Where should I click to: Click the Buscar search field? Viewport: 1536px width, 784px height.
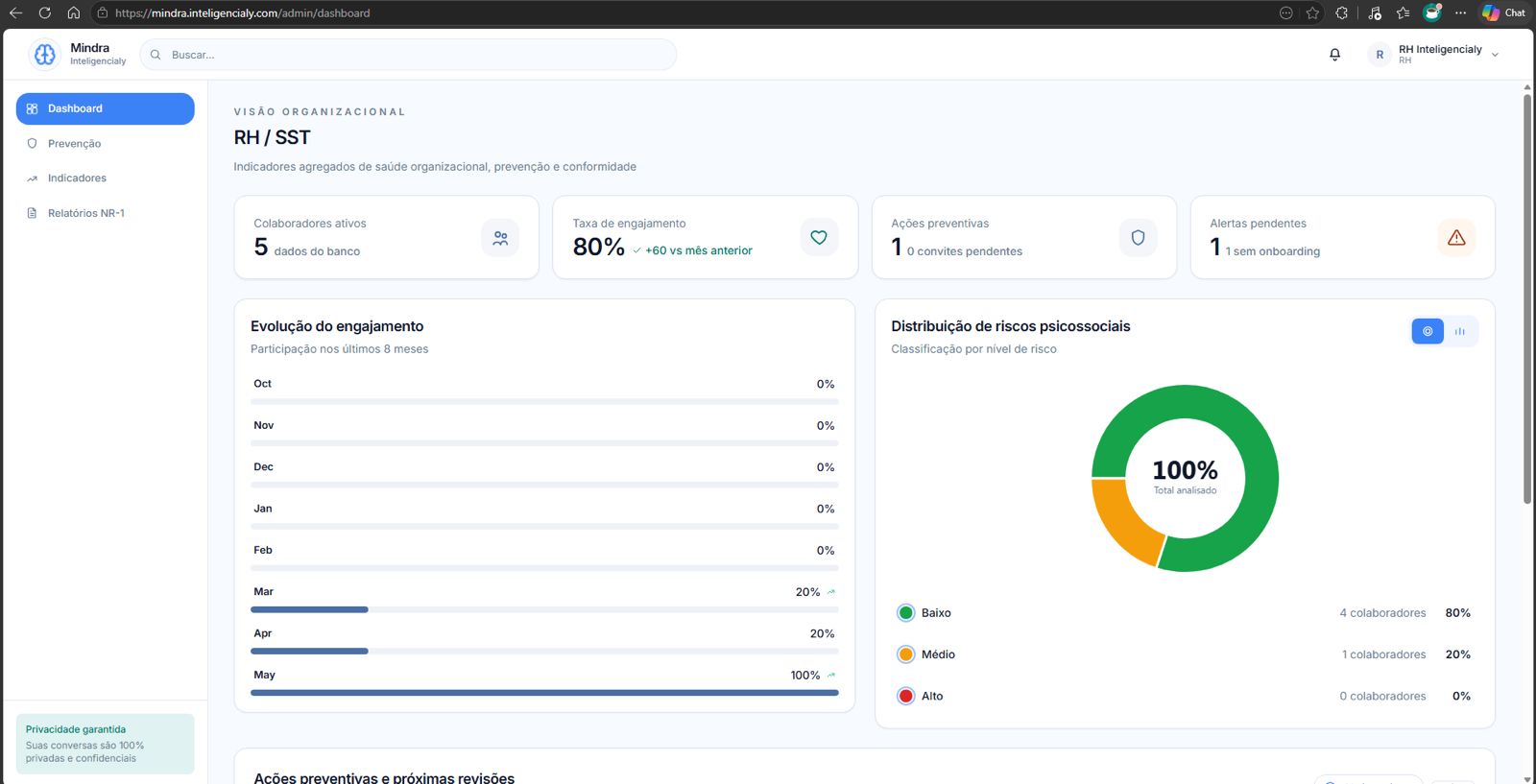tap(408, 55)
